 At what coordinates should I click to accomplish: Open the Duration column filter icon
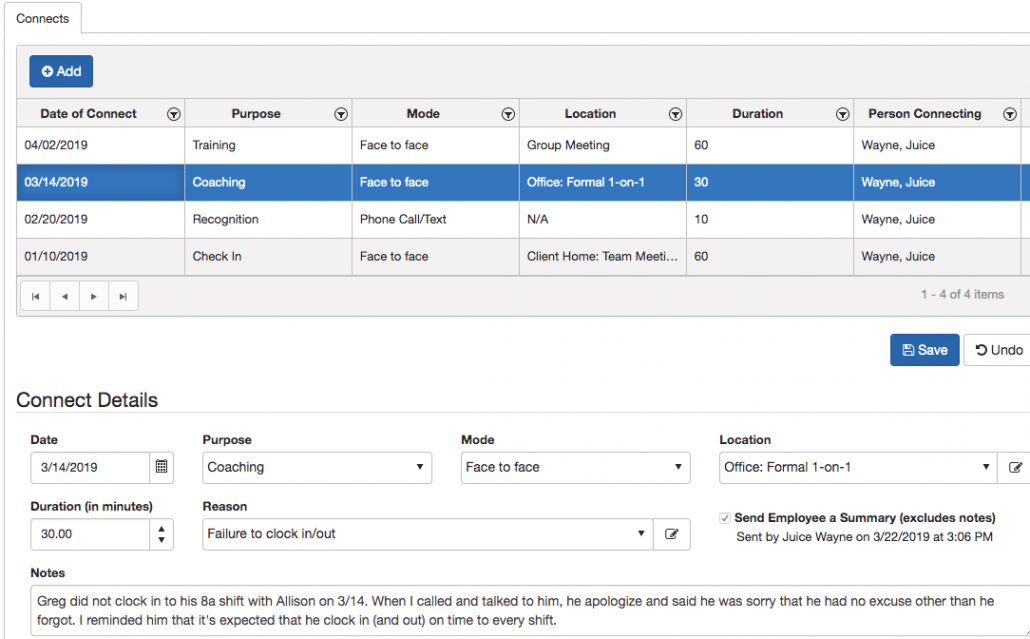point(842,114)
